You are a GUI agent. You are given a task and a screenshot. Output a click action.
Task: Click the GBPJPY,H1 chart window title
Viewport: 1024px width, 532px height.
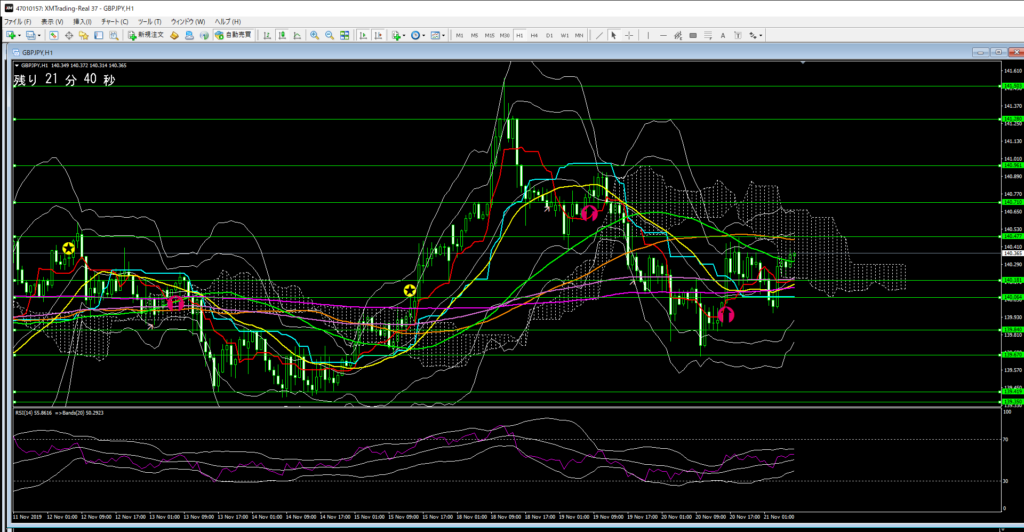tap(37, 52)
